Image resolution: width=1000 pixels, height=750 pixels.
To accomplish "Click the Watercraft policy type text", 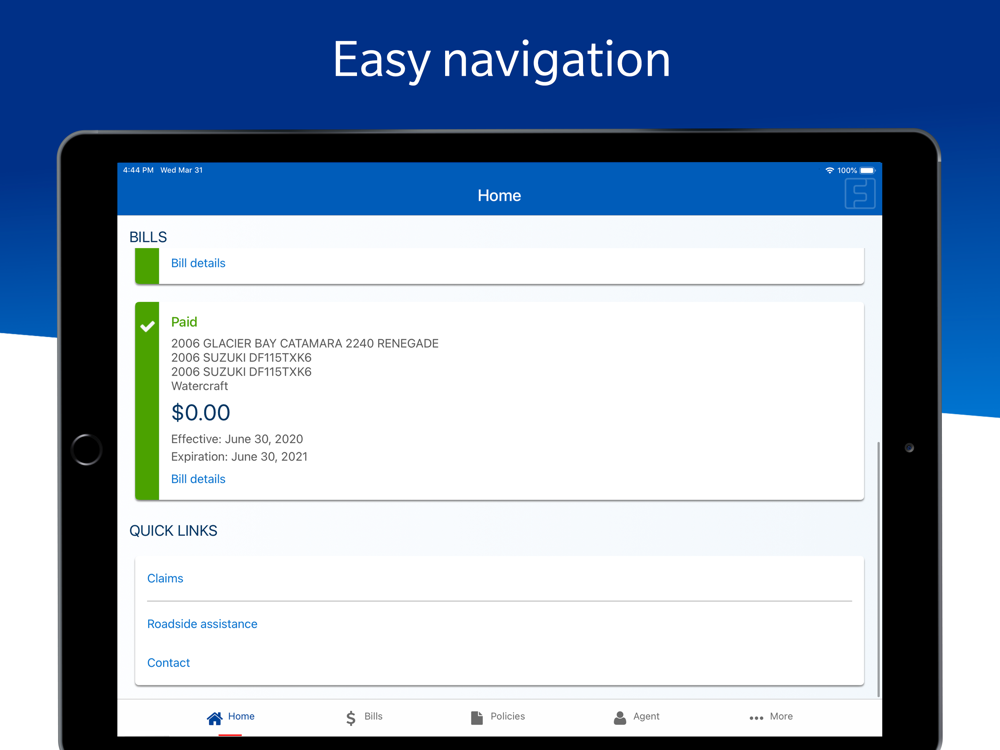I will pos(199,386).
